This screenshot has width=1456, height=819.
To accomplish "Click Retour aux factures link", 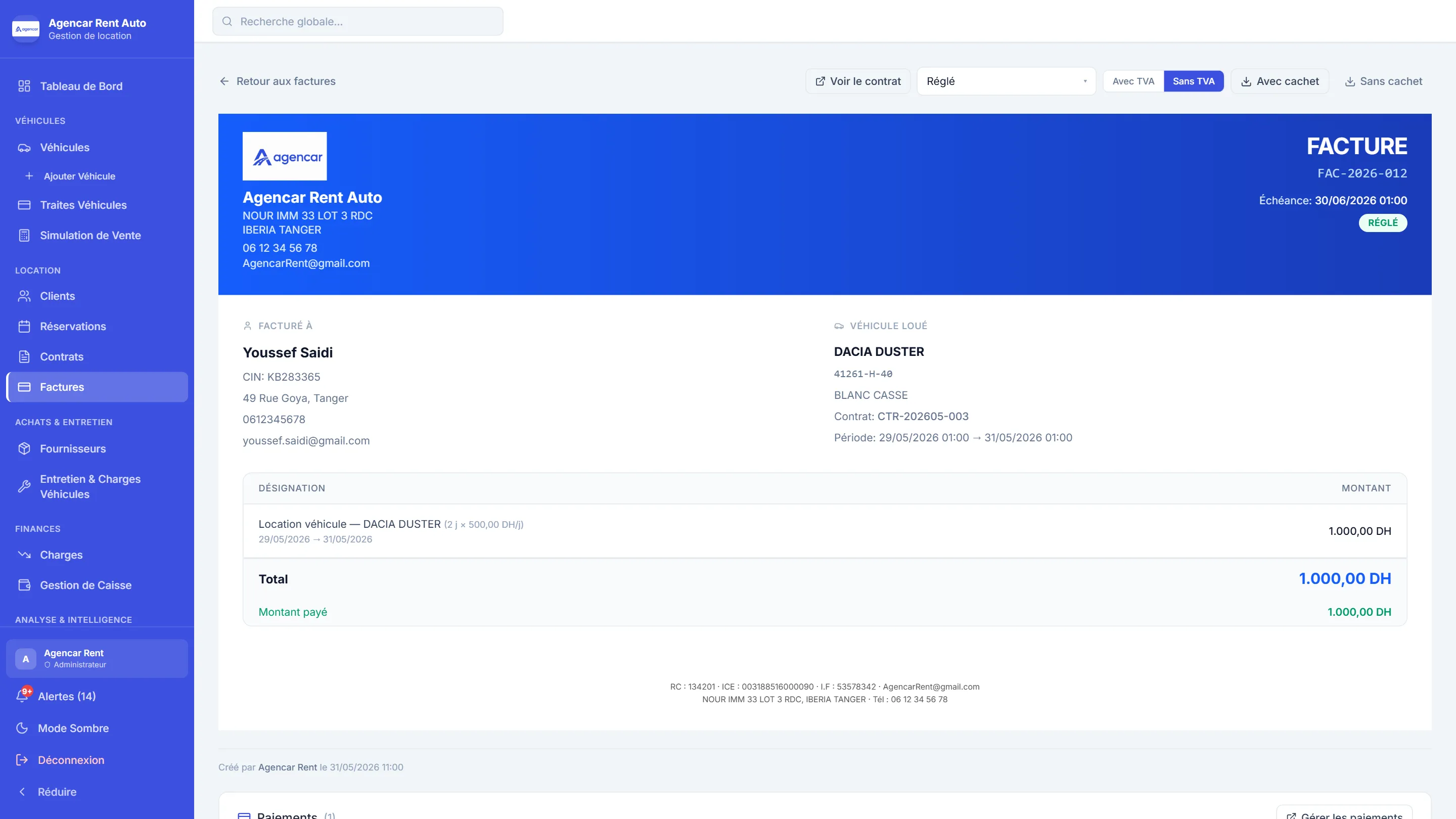I will click(x=278, y=81).
